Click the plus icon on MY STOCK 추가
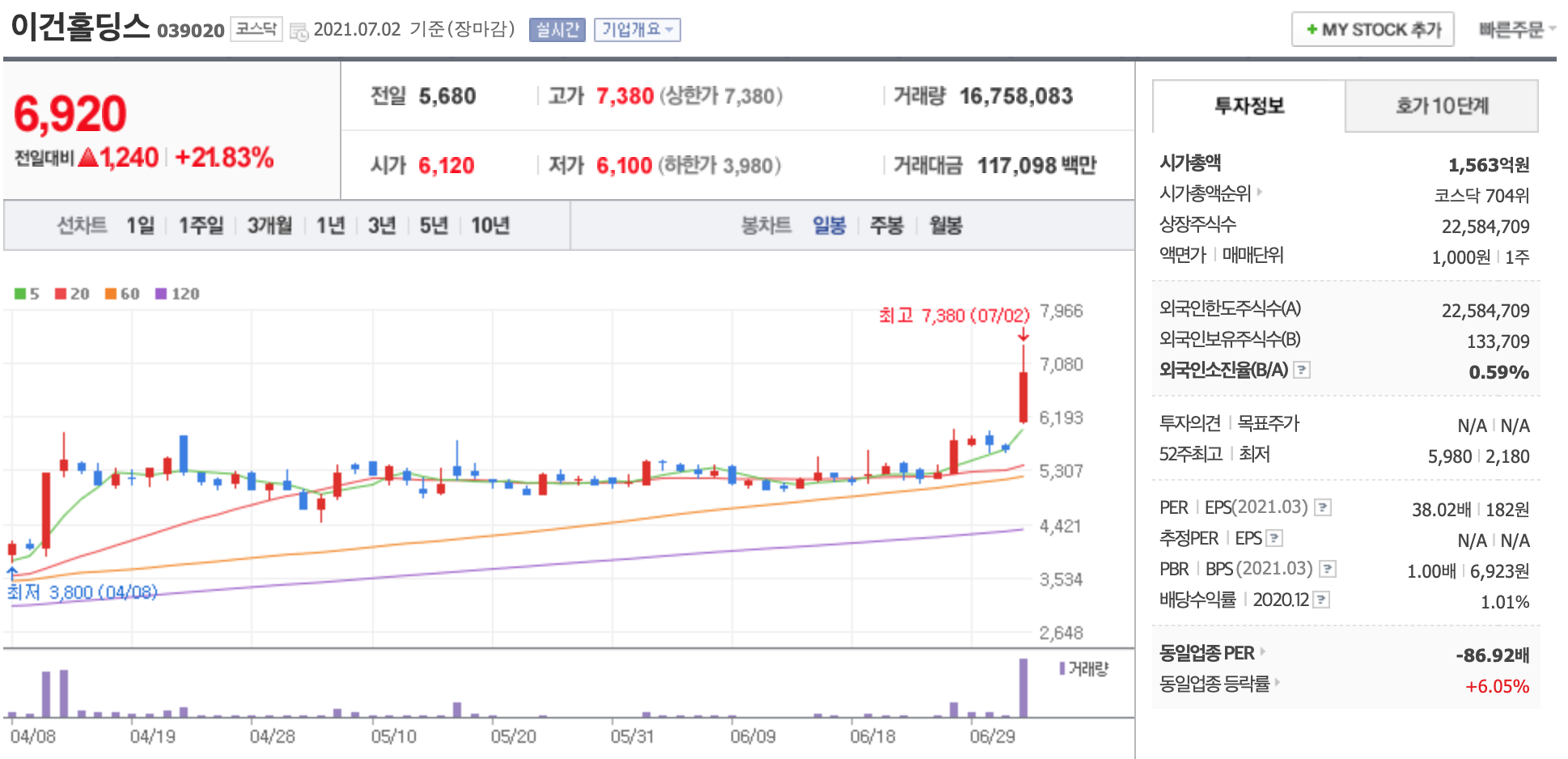 (1312, 29)
